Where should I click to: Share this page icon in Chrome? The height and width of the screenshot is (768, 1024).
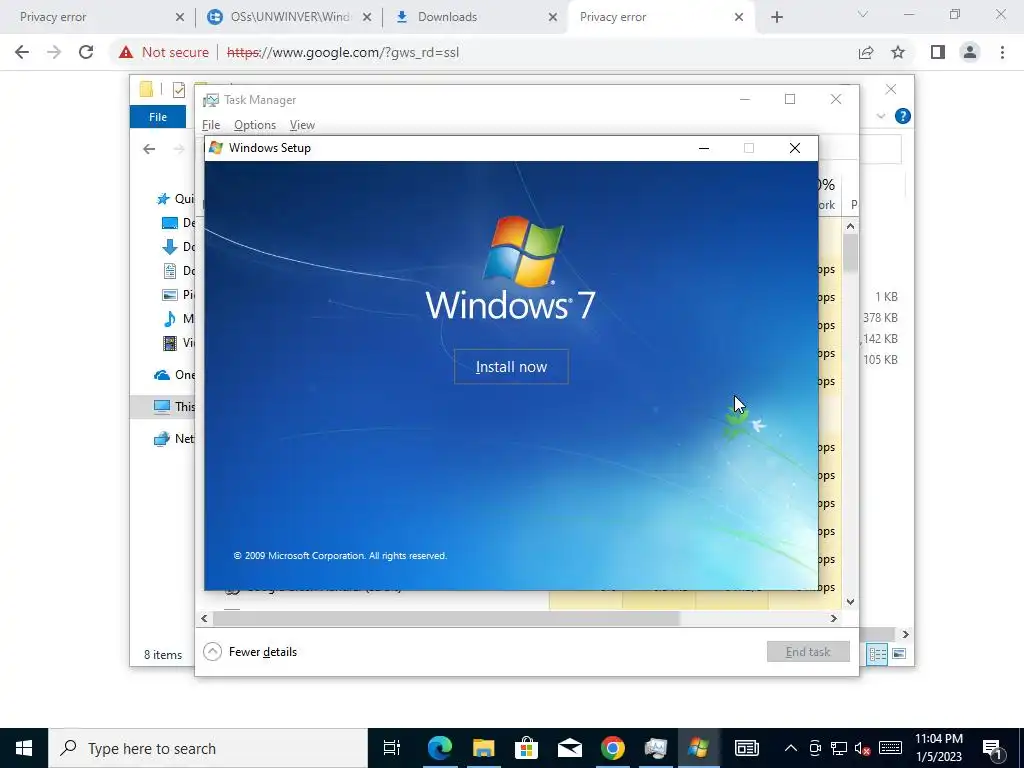866,52
